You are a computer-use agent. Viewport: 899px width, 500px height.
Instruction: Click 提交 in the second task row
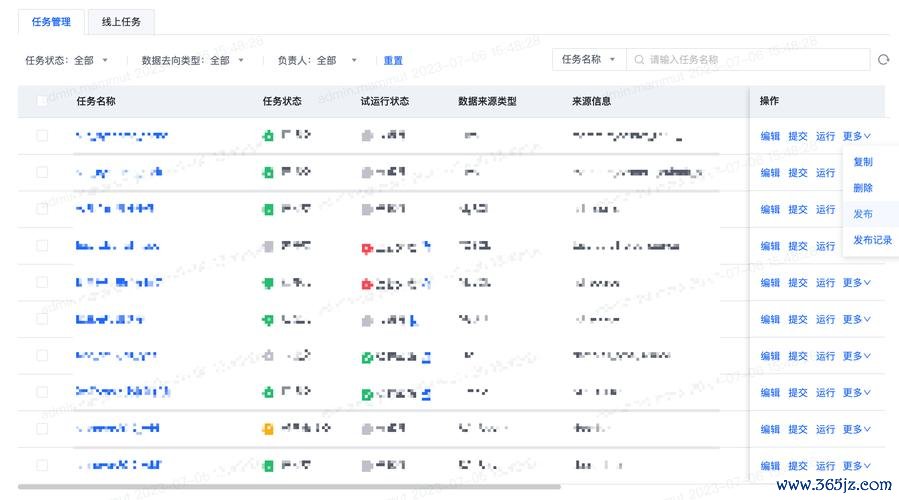[798, 173]
